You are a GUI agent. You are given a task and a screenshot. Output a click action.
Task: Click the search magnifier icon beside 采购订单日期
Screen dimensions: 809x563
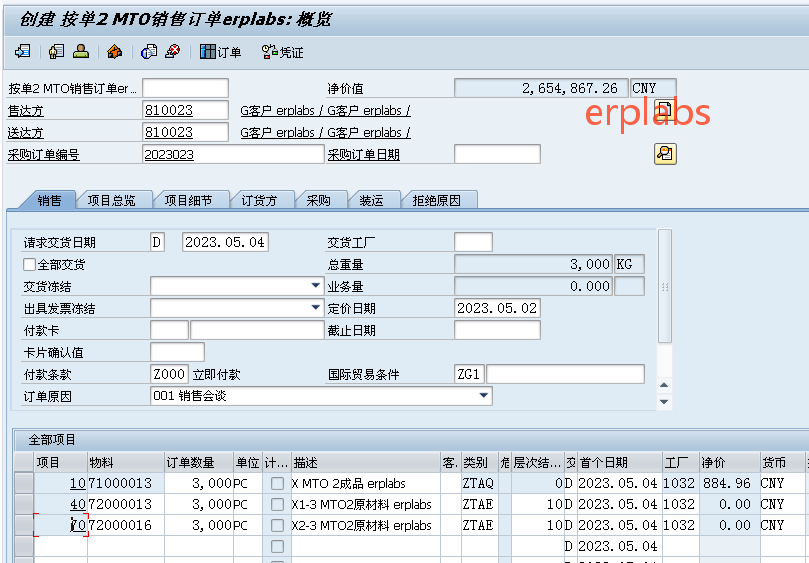(x=665, y=154)
